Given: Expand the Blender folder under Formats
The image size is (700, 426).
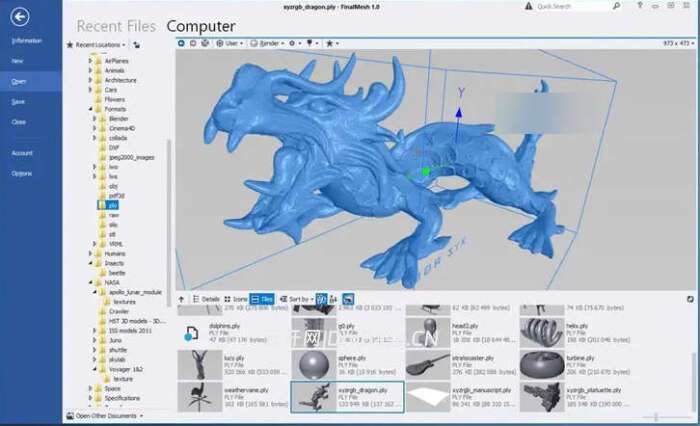Looking at the screenshot, I should pos(94,119).
